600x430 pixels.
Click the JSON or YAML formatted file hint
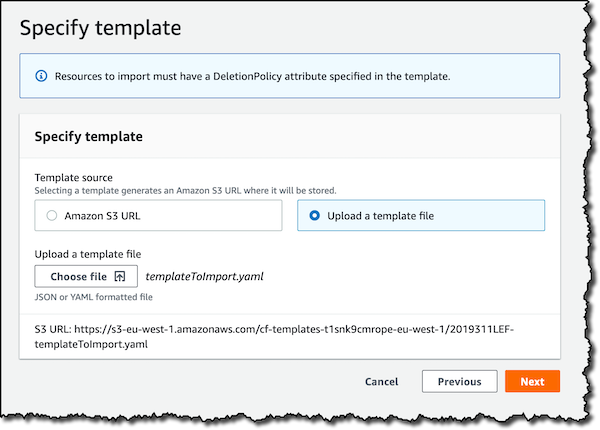(x=94, y=297)
